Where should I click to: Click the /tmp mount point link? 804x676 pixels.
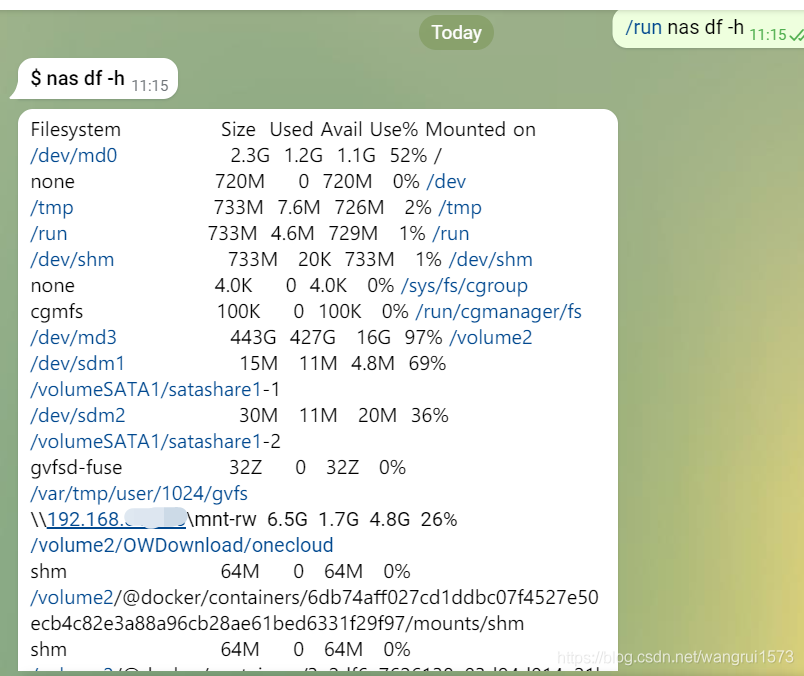coord(460,208)
